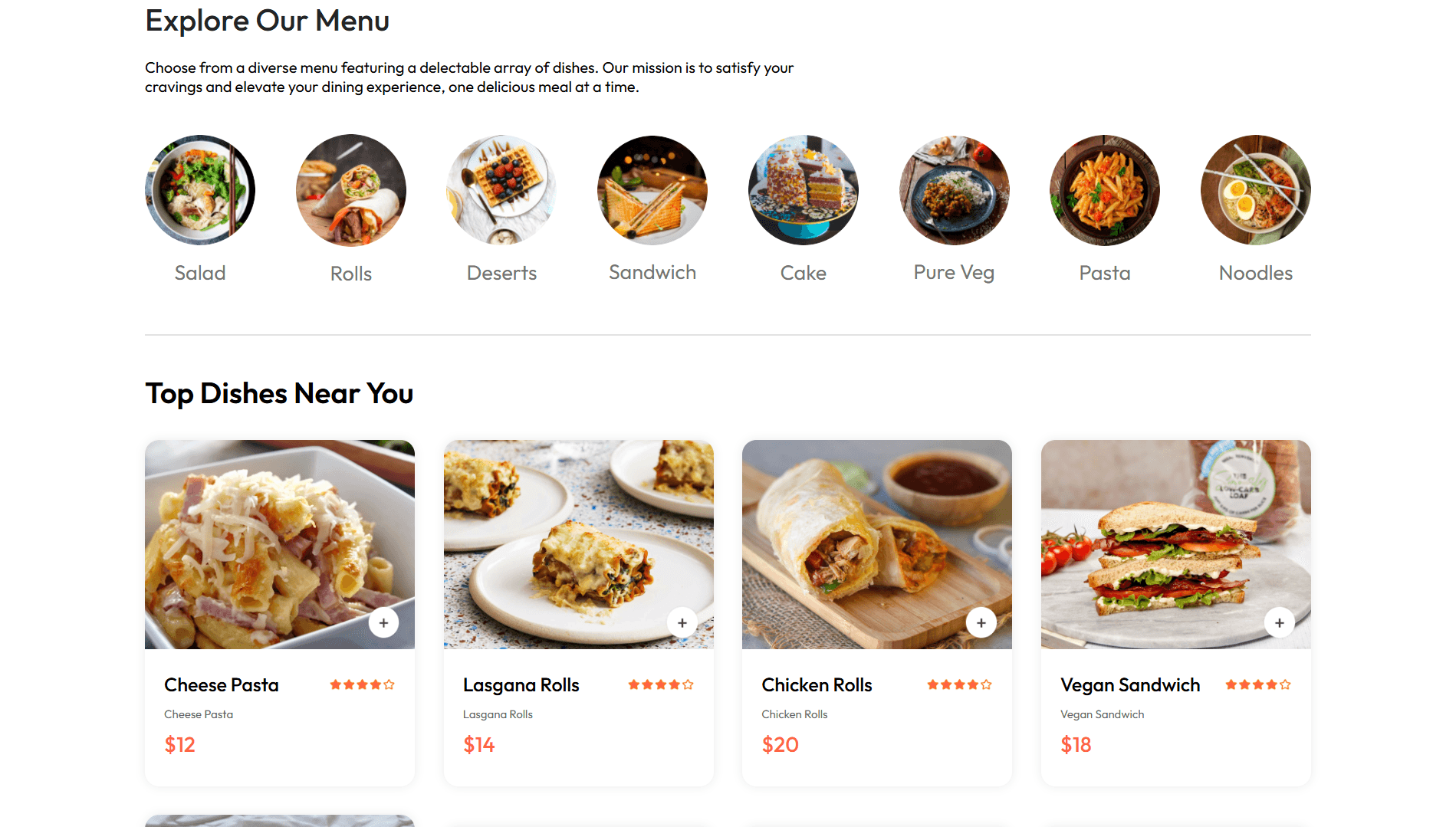This screenshot has width=1456, height=827.
Task: Click the Pure Veg menu label
Action: [954, 273]
